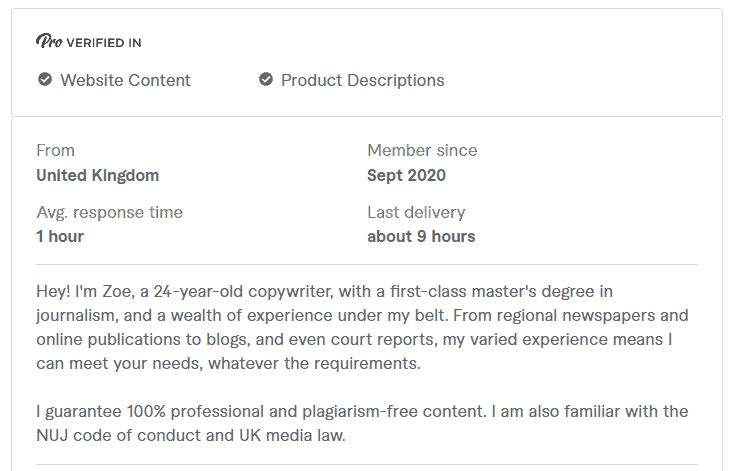The width and height of the screenshot is (743, 471).
Task: Click the about 9 hours delivery value
Action: (x=421, y=236)
